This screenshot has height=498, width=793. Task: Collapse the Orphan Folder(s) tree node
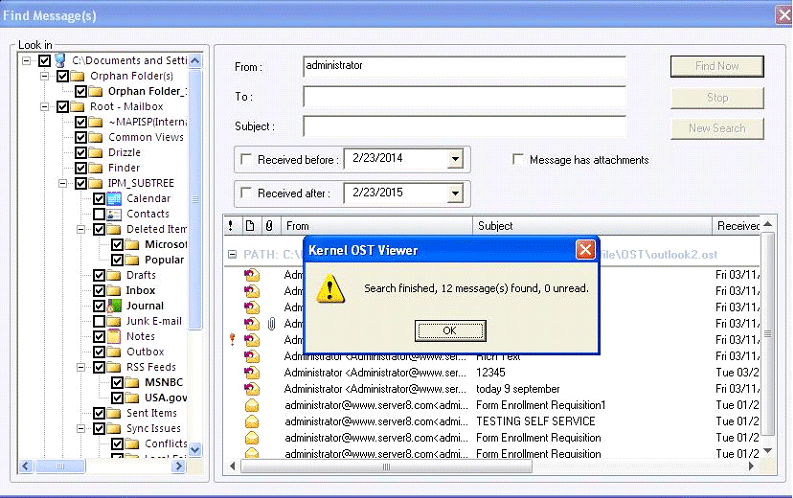tap(45, 76)
